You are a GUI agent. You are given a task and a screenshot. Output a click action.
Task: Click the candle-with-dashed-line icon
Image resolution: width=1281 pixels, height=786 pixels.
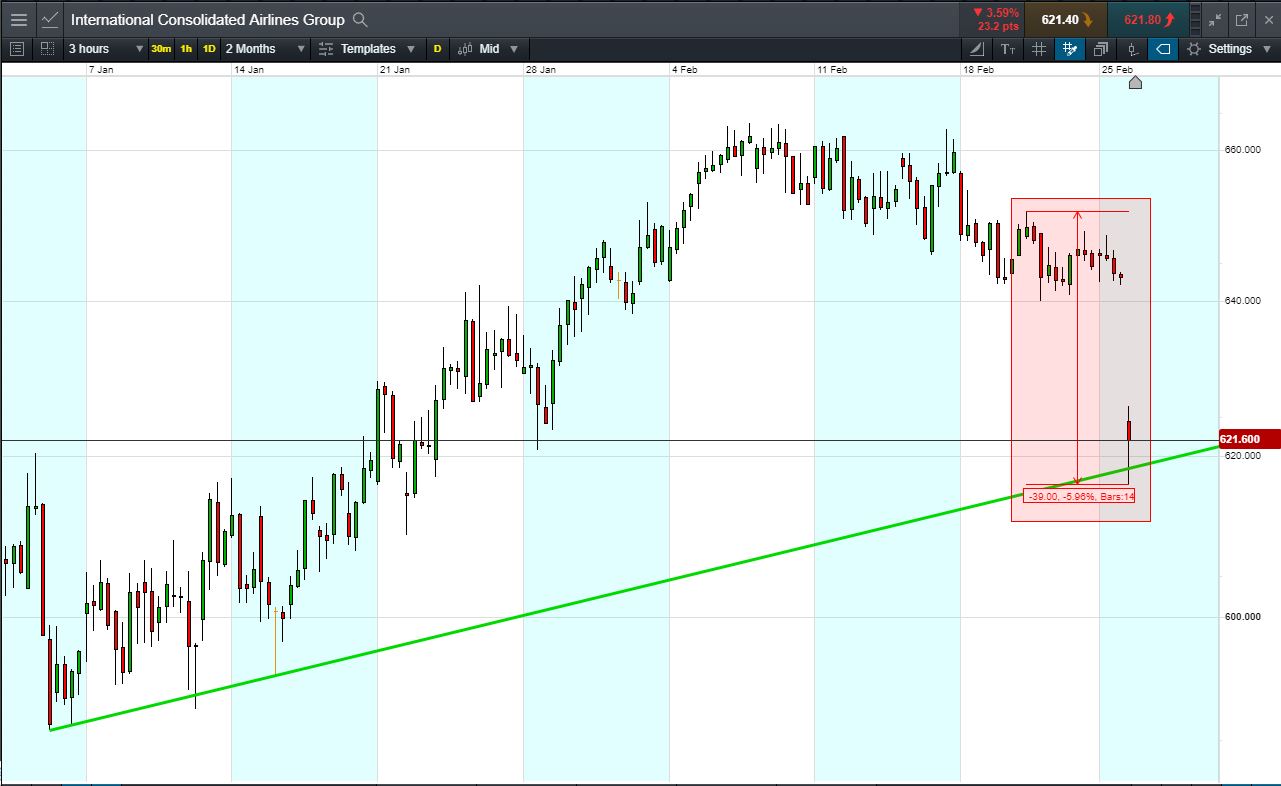(x=1132, y=48)
